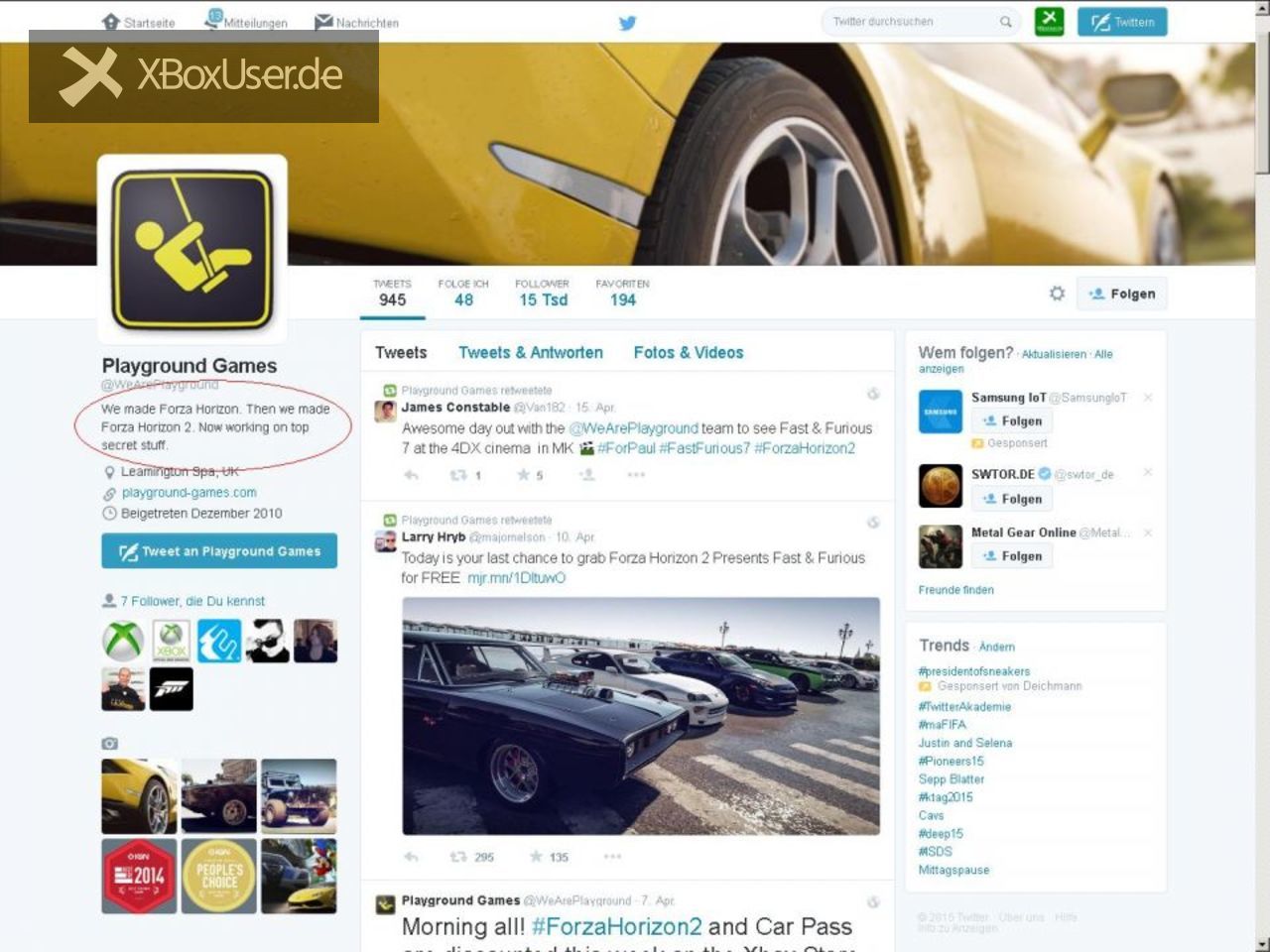Open Mittagspause trend

pyautogui.click(x=953, y=871)
